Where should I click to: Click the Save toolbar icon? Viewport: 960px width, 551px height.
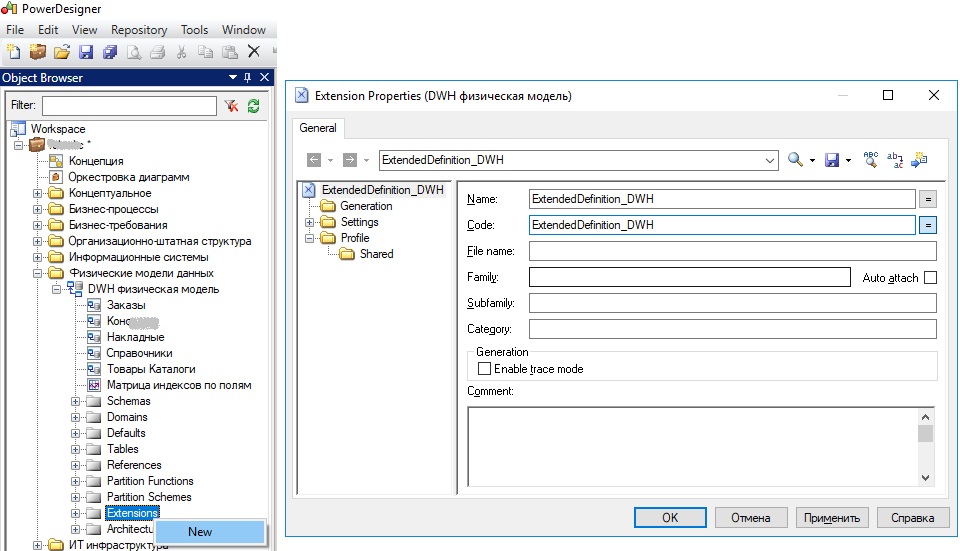[x=86, y=52]
